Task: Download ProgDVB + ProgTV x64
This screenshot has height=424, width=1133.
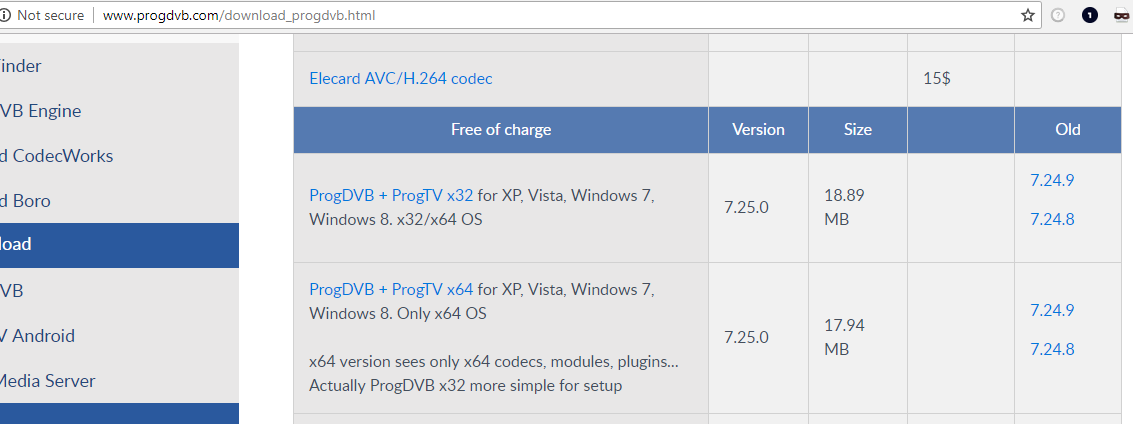Action: (x=391, y=290)
